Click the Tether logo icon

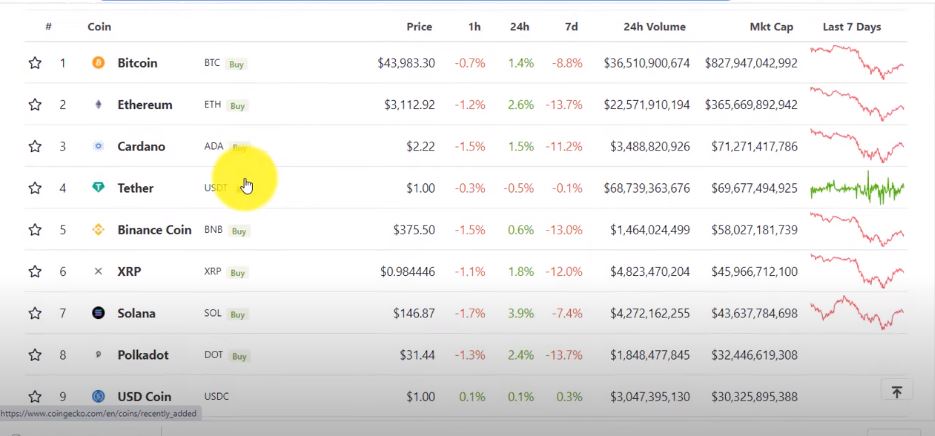[x=98, y=187]
